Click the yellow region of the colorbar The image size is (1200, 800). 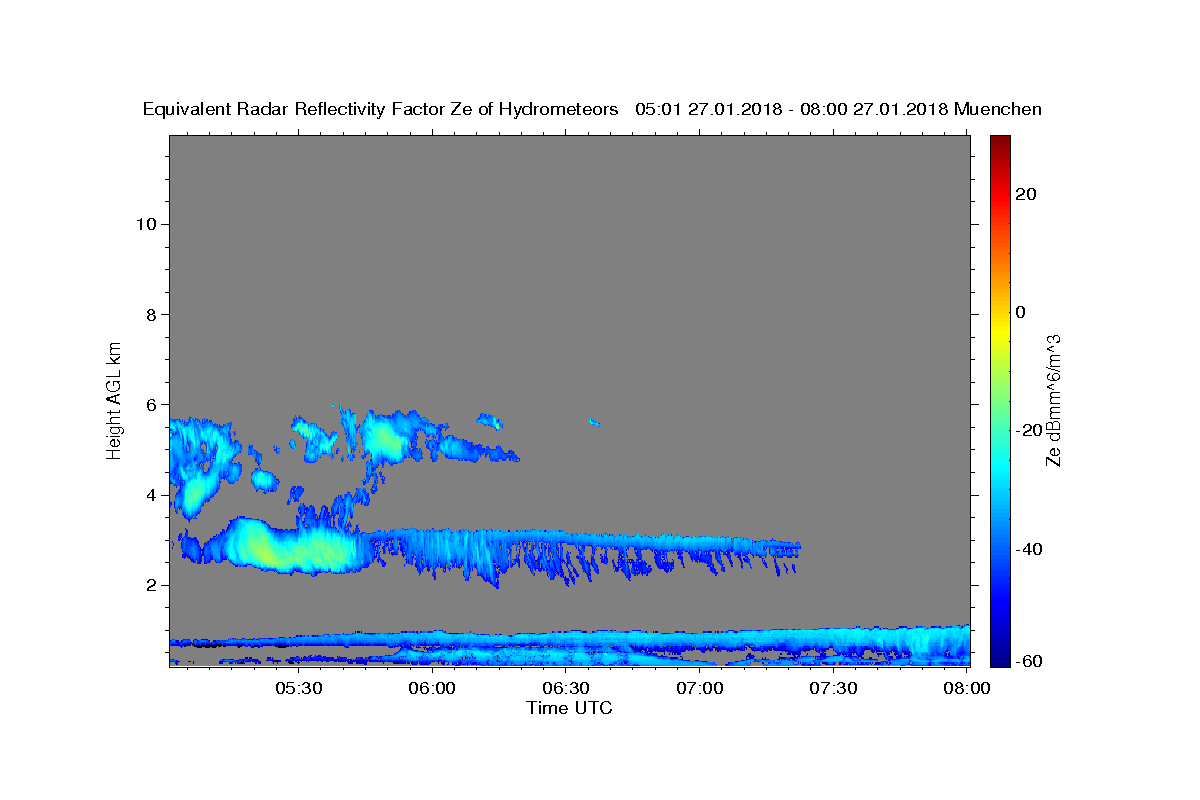click(1000, 330)
